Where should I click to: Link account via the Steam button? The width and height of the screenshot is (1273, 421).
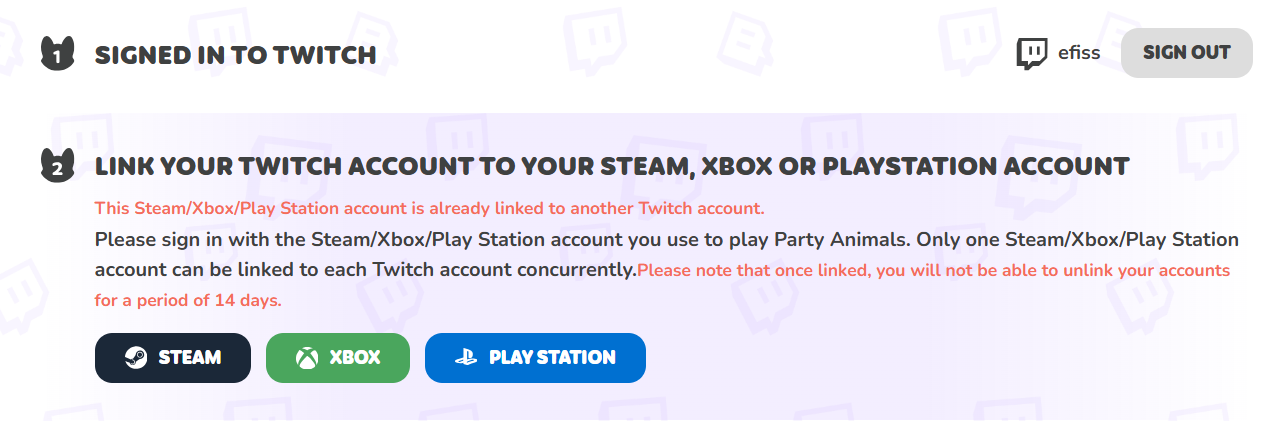pos(172,358)
